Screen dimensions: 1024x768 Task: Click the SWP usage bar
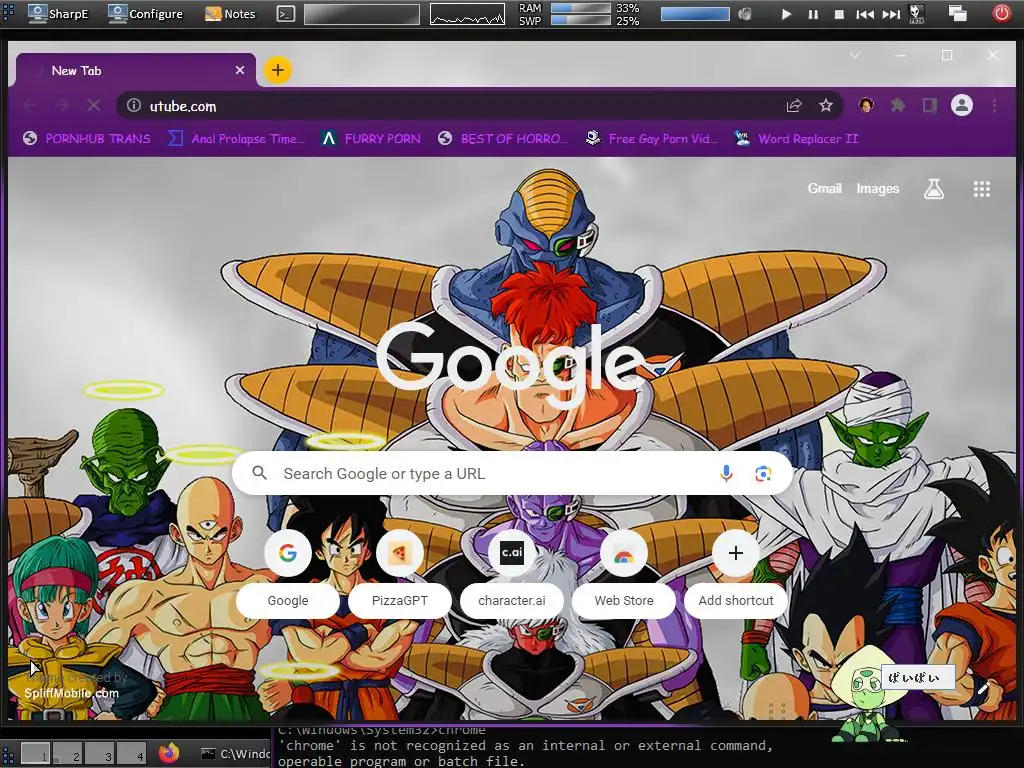(x=581, y=20)
